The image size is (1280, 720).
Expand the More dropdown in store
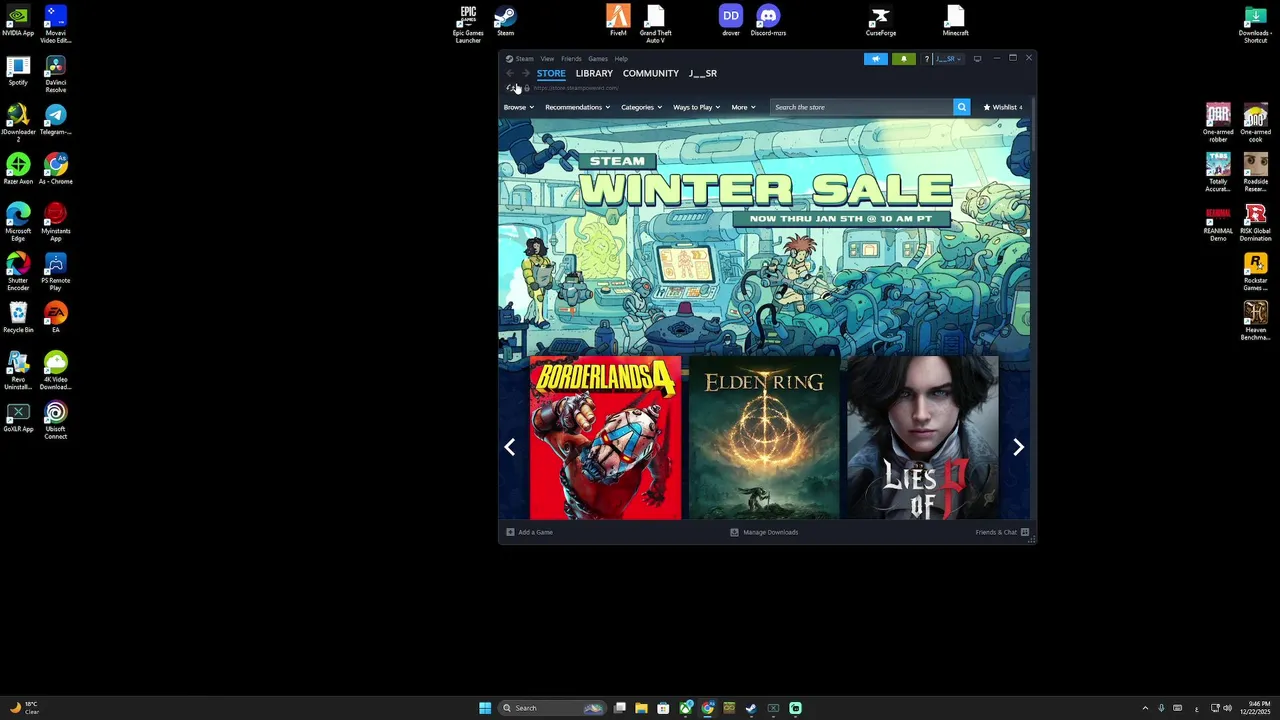tap(743, 107)
